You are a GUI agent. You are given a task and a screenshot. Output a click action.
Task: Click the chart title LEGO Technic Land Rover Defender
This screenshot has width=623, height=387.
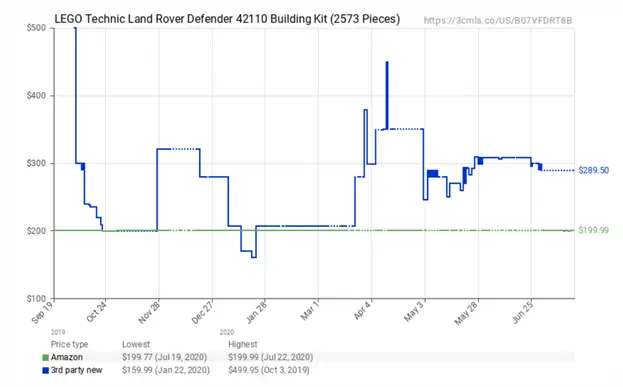pyautogui.click(x=227, y=19)
